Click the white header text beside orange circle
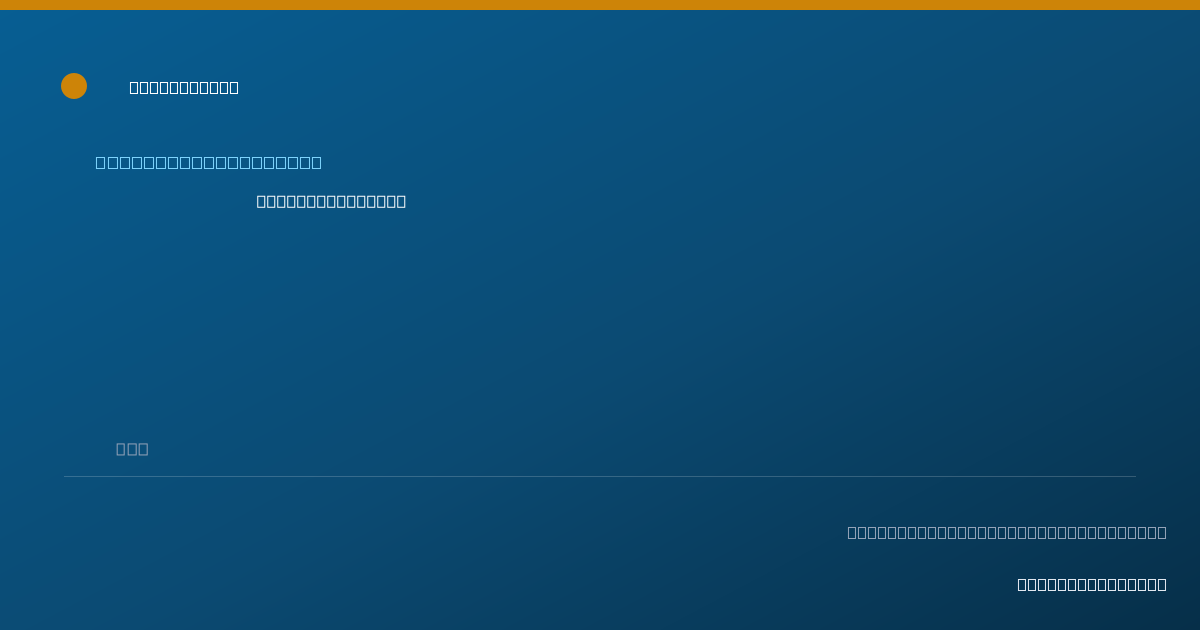 click(184, 87)
